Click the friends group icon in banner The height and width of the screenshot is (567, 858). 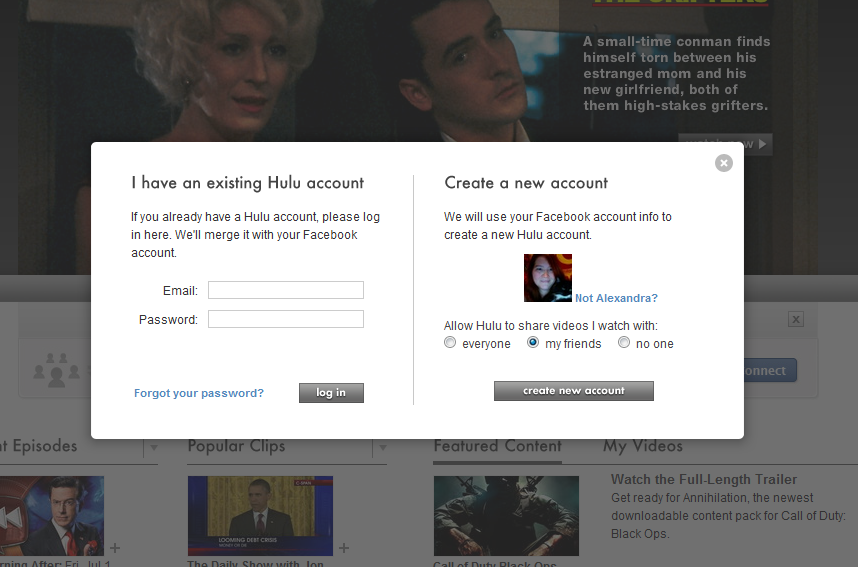click(x=56, y=370)
